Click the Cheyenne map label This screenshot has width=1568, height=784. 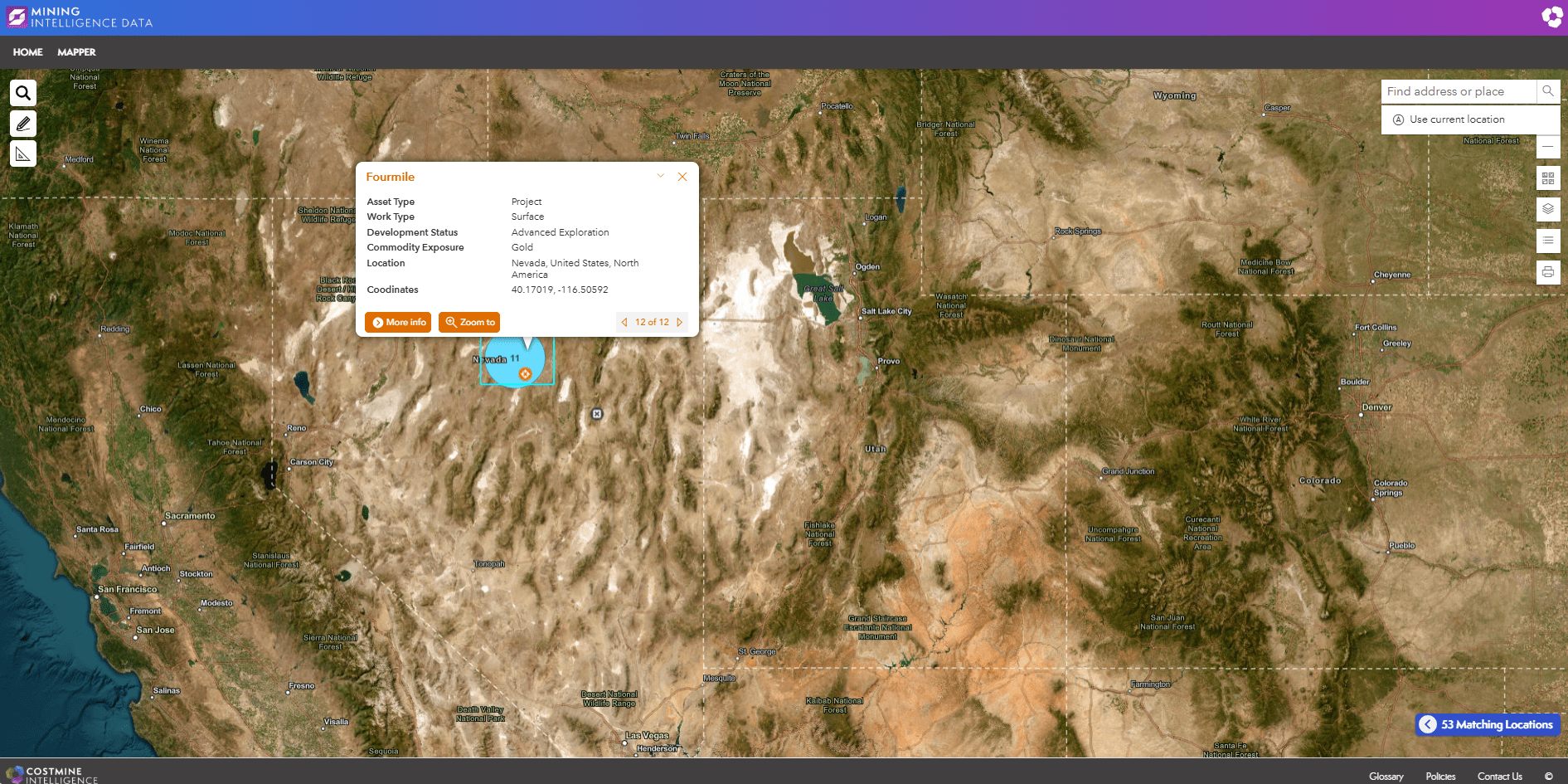1392,275
